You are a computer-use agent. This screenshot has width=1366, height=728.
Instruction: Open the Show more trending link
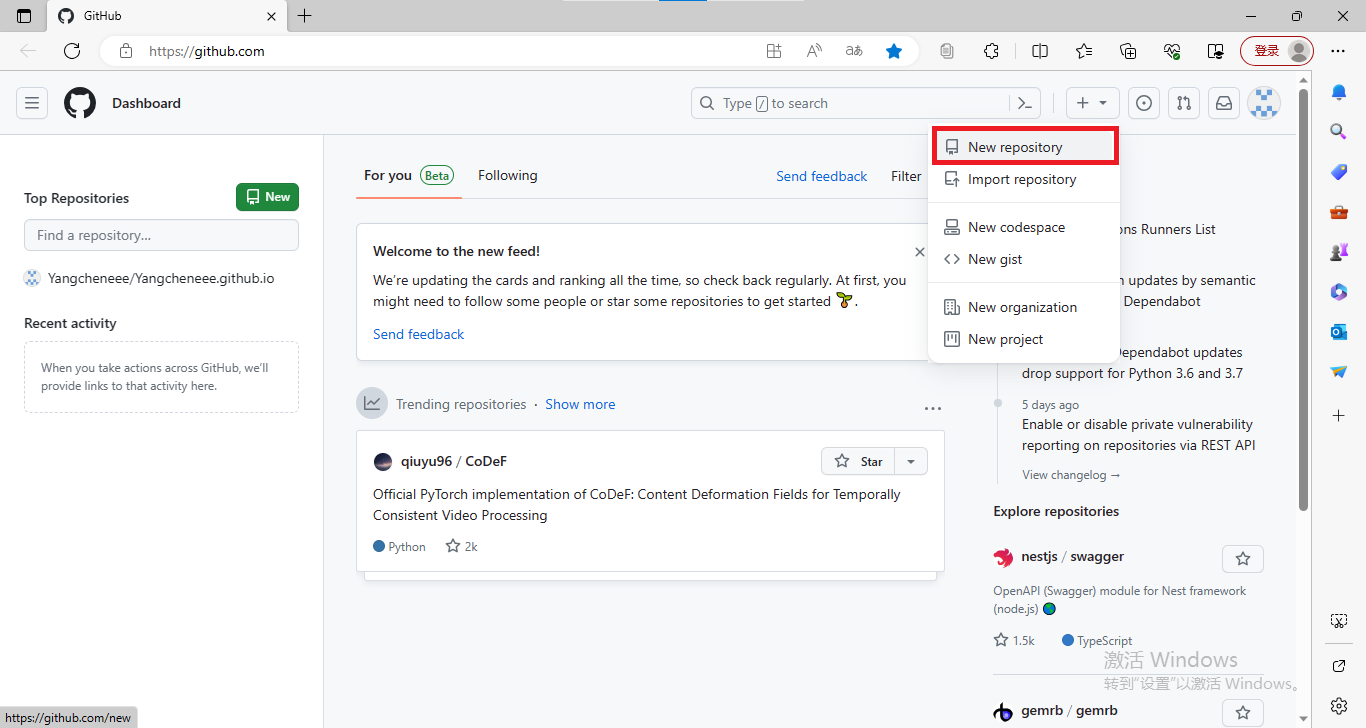click(x=580, y=404)
